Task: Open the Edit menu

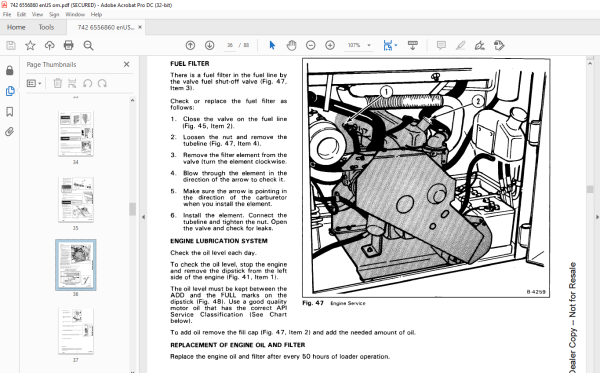Action: [x=21, y=14]
